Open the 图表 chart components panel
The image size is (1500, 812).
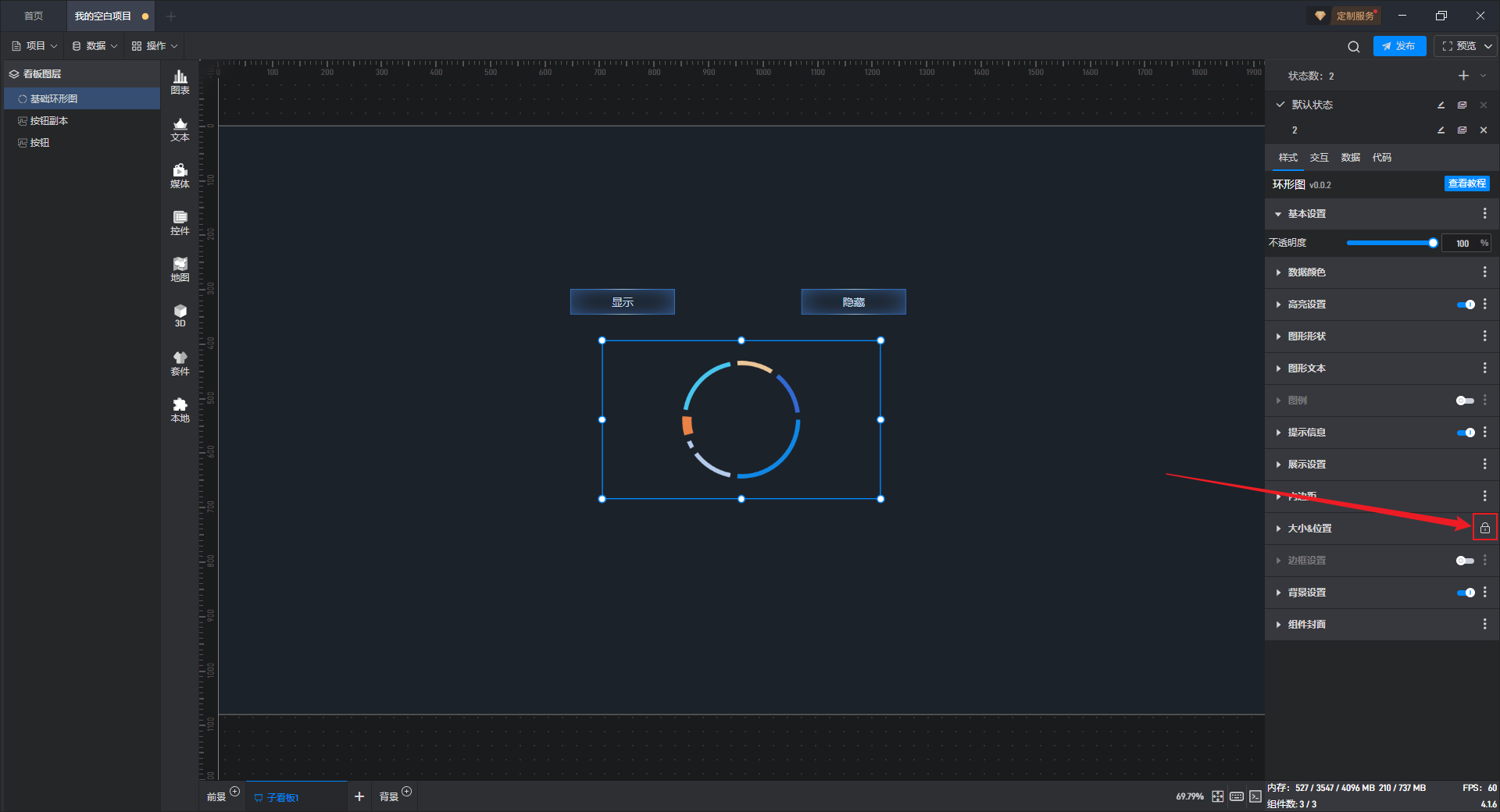click(180, 82)
